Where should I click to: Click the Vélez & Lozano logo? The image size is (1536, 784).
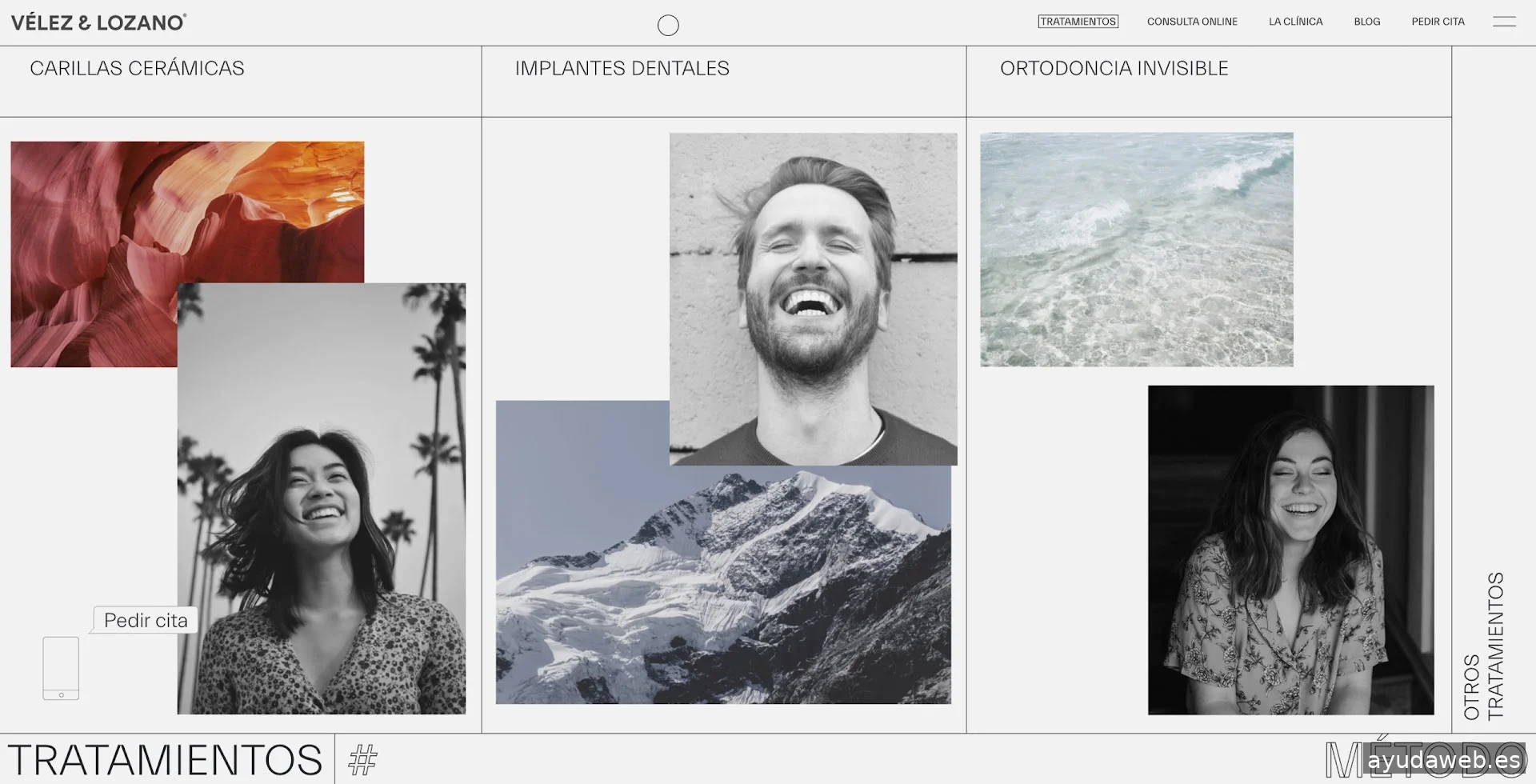[98, 22]
